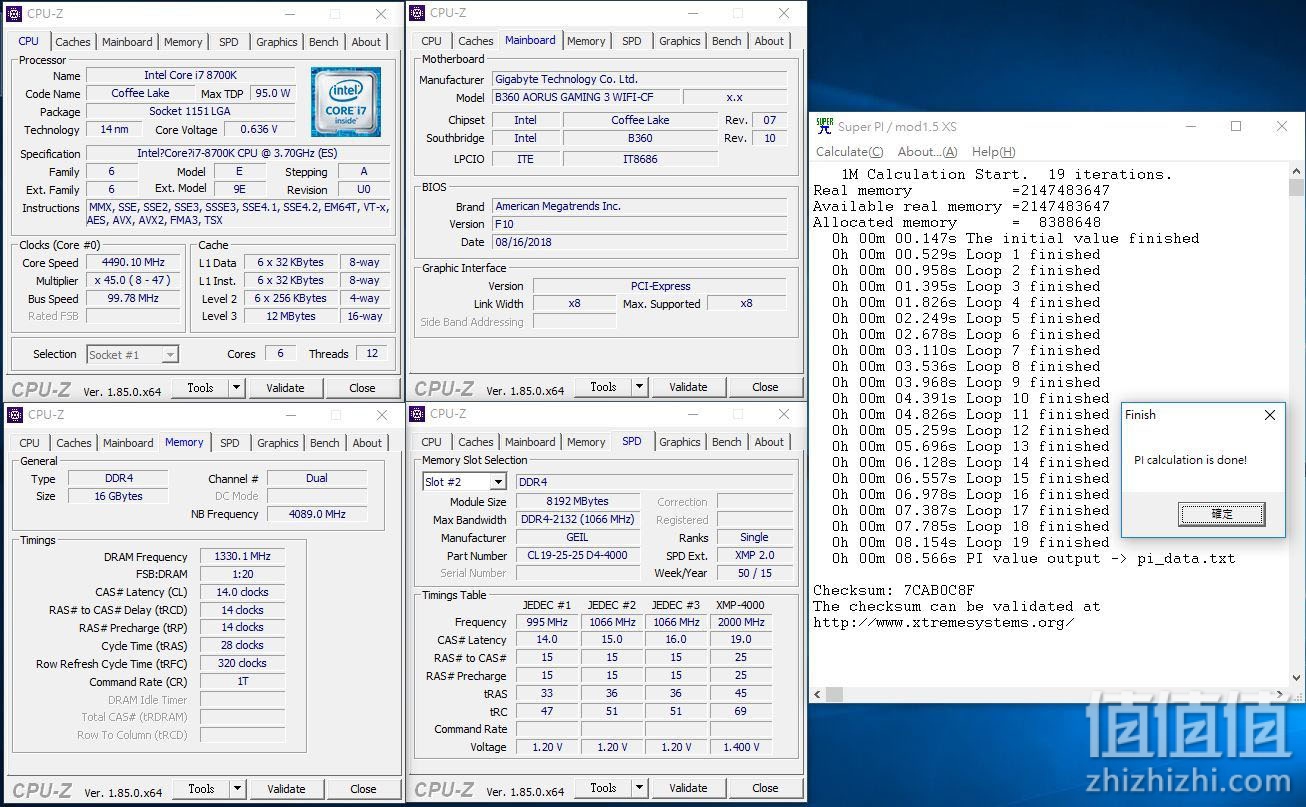
Task: Switch to Caches tab in CPU window
Action: 73,42
